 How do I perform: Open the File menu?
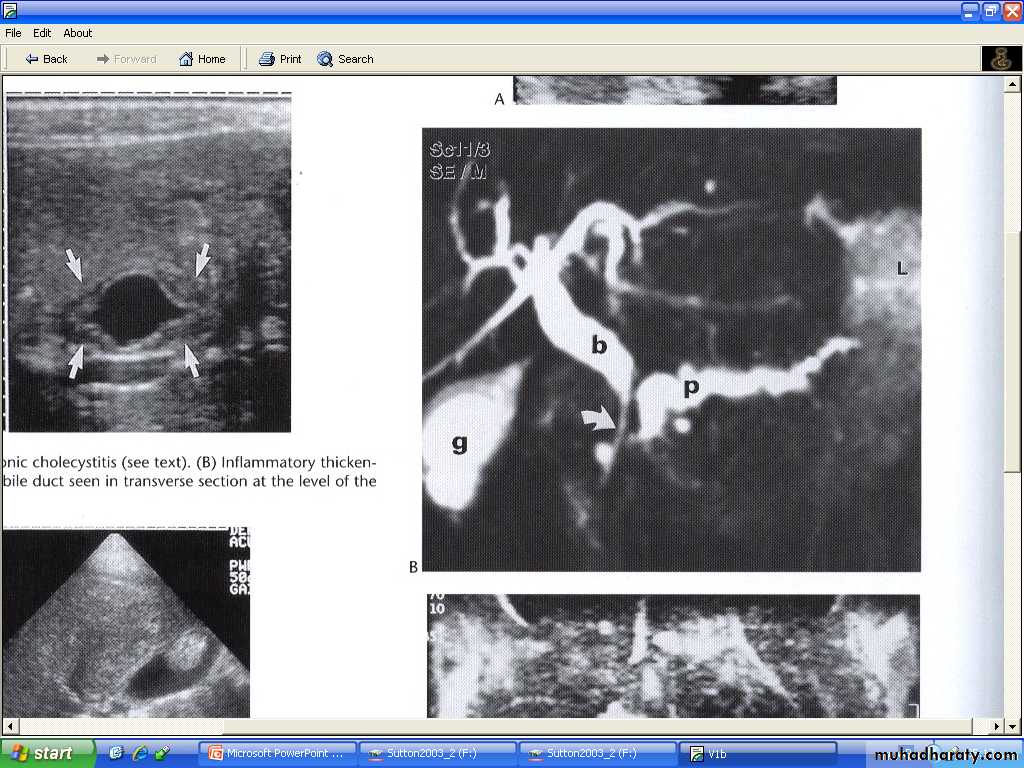13,33
